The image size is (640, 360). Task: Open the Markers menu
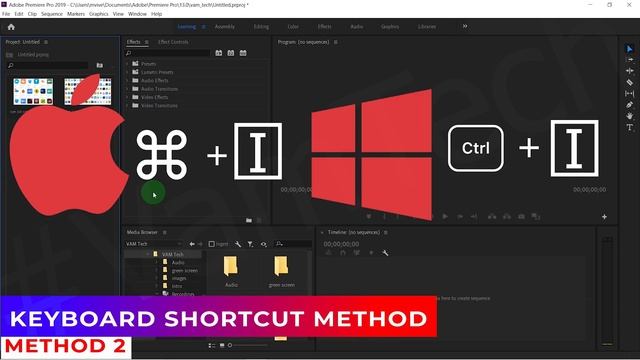tap(76, 14)
